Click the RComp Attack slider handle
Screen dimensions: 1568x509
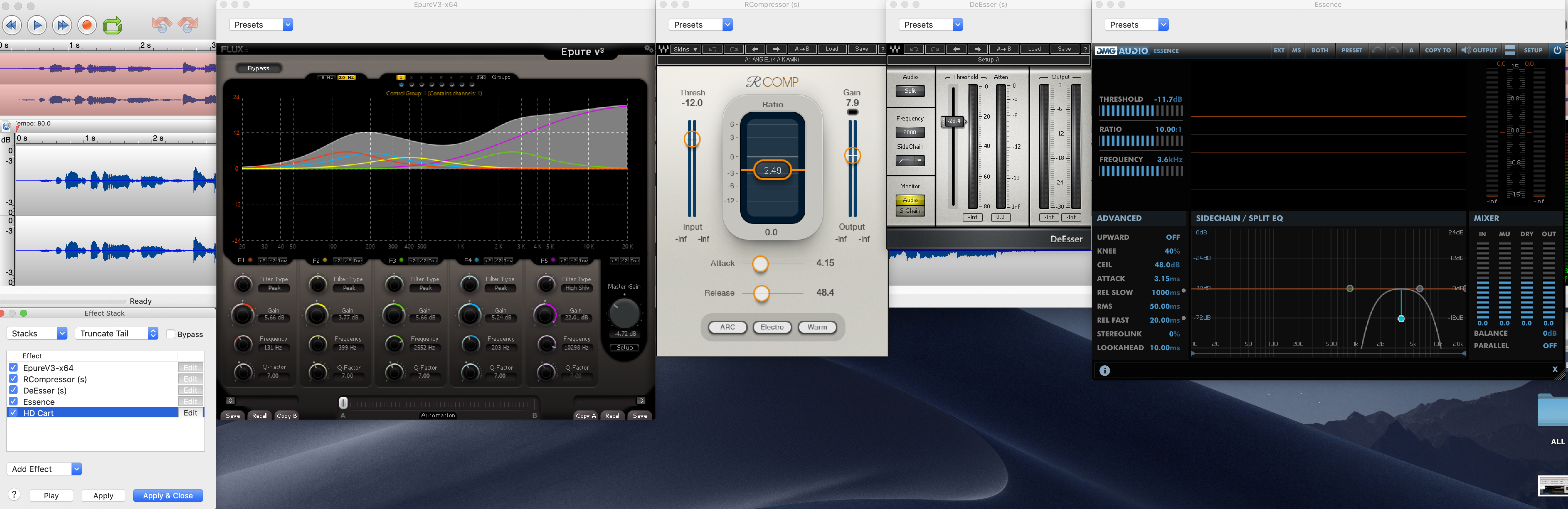(x=760, y=264)
